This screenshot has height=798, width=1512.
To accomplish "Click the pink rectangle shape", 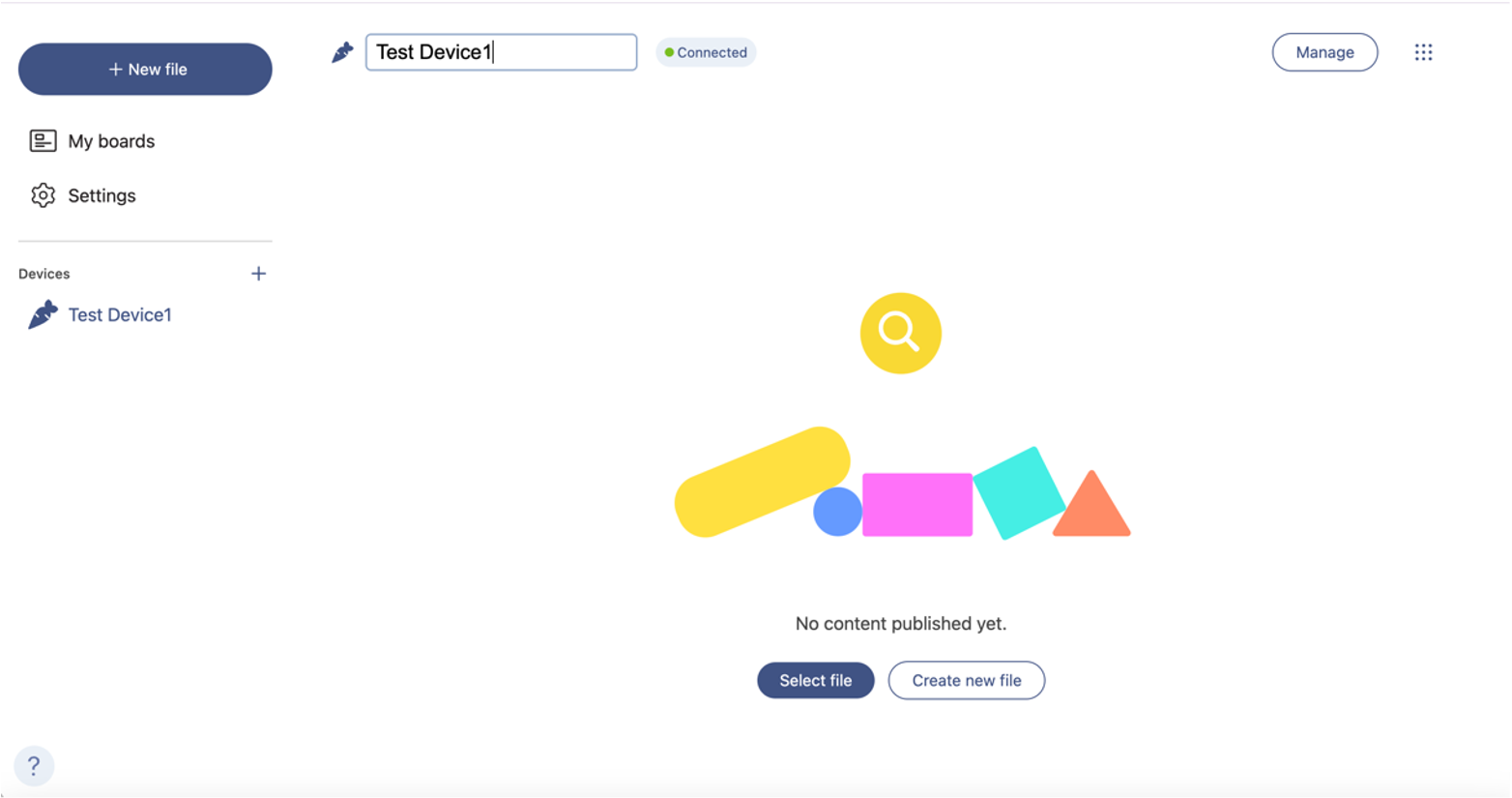I will click(916, 504).
